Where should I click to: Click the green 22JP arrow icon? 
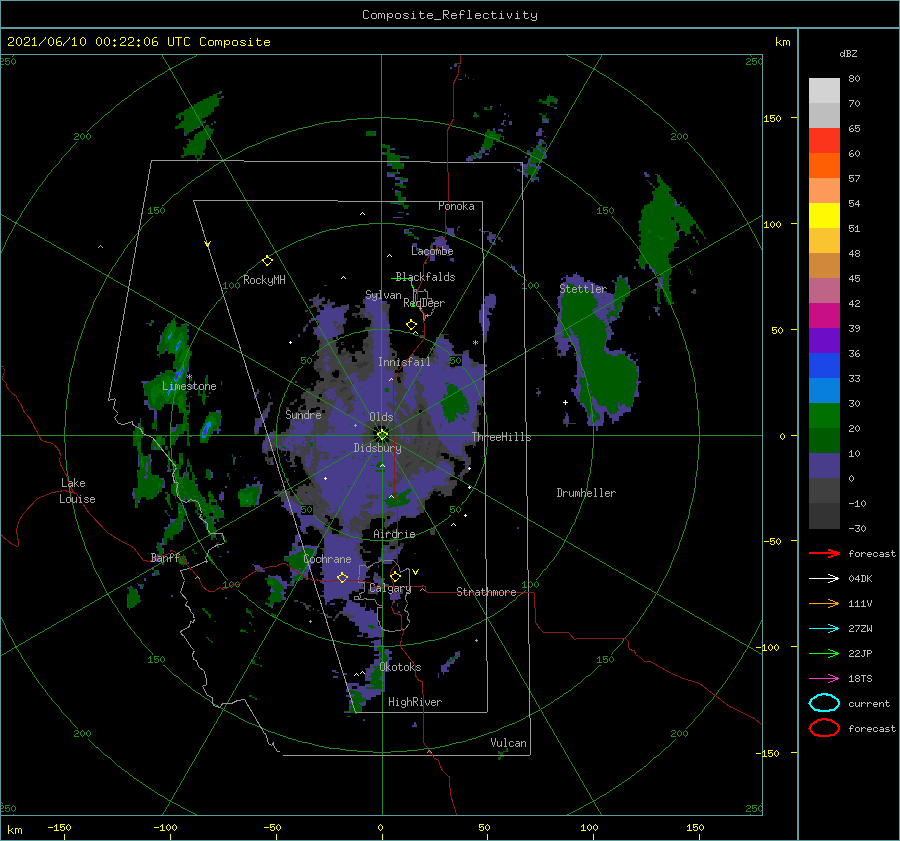[824, 653]
